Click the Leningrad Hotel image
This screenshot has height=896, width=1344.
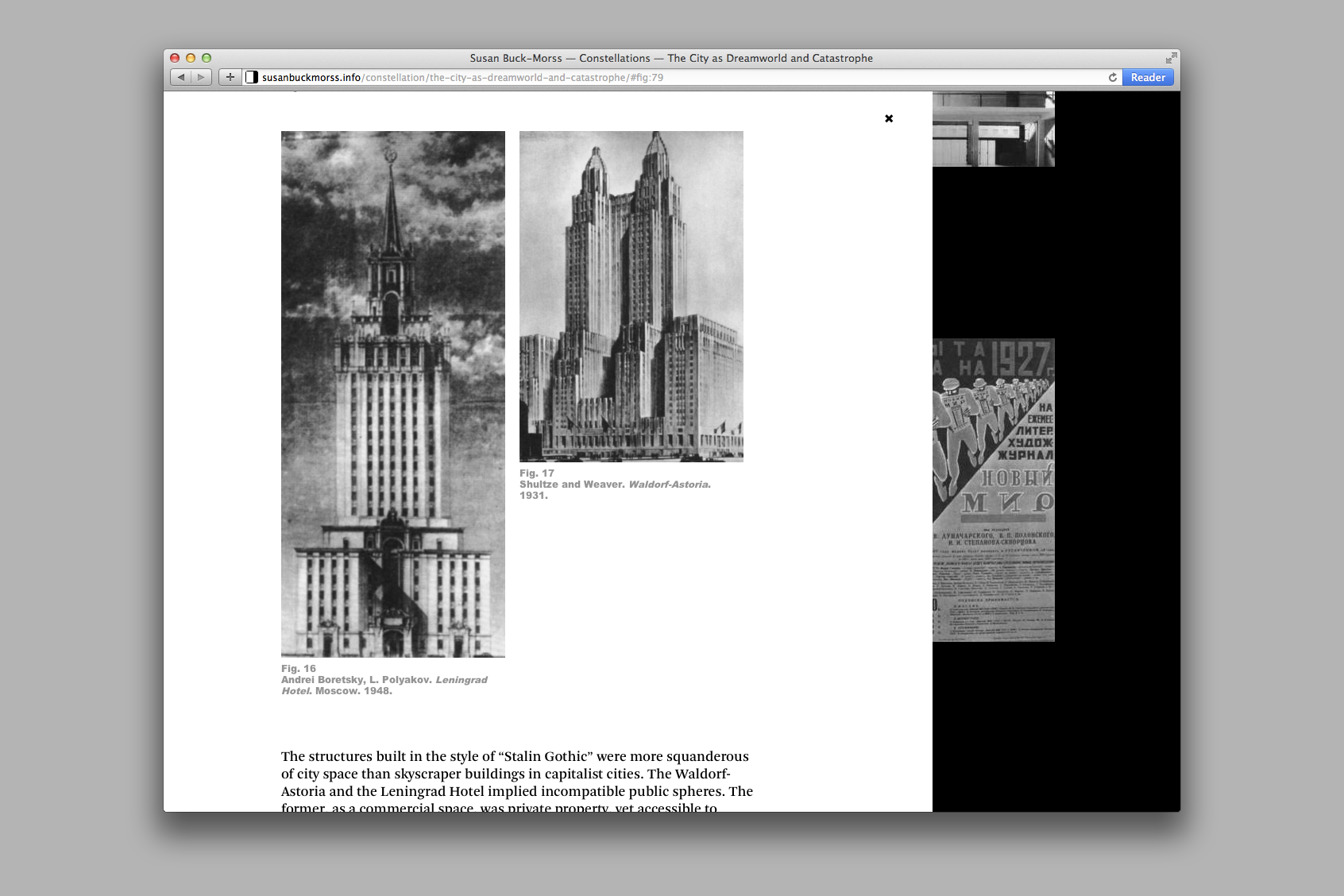392,394
